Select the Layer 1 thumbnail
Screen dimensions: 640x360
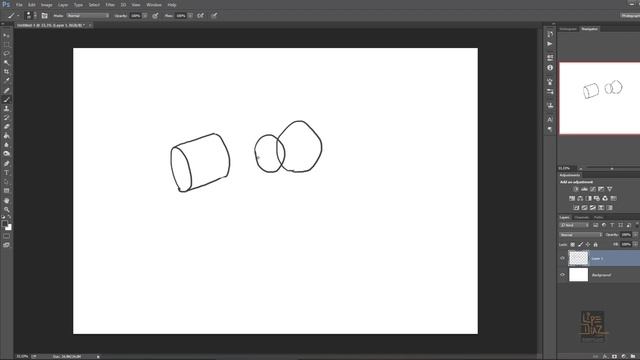pos(578,258)
